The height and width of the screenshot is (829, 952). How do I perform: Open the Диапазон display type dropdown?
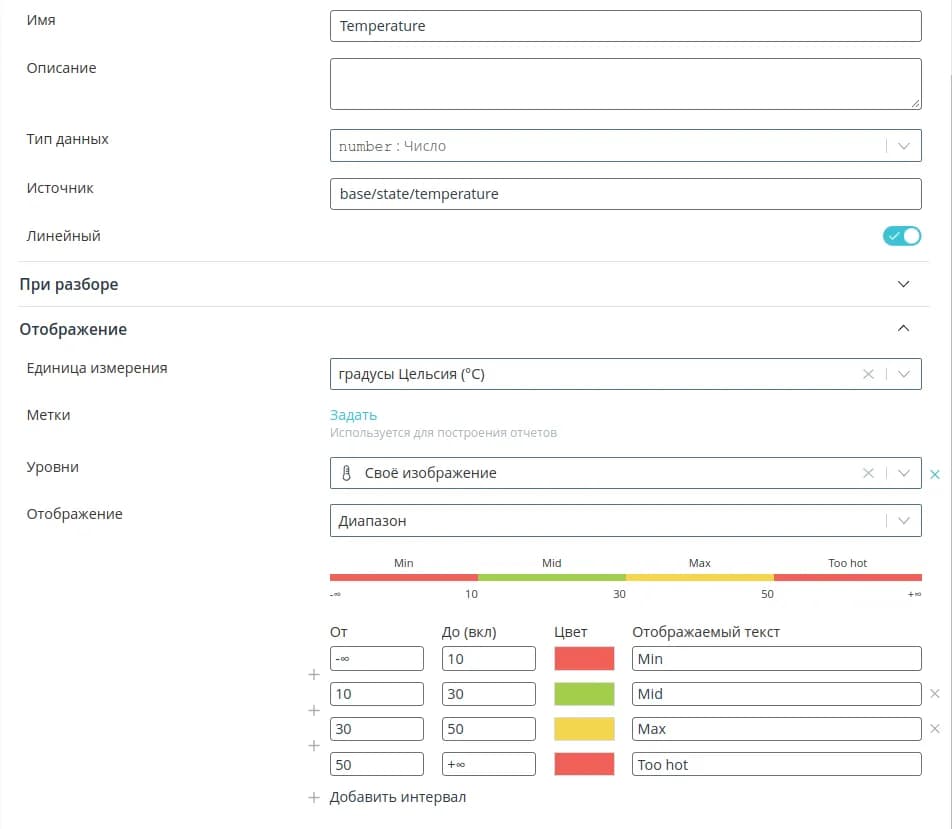tap(903, 520)
